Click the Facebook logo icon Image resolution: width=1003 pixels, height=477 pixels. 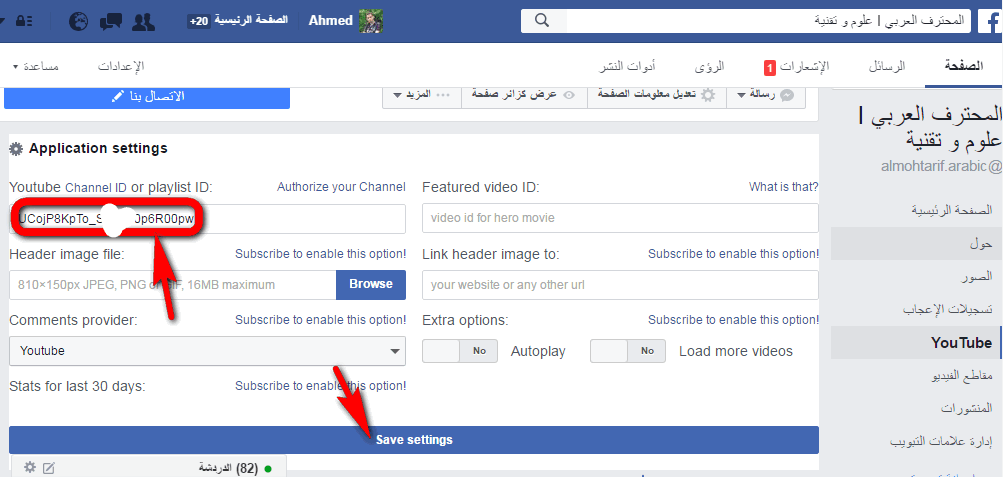click(x=989, y=20)
